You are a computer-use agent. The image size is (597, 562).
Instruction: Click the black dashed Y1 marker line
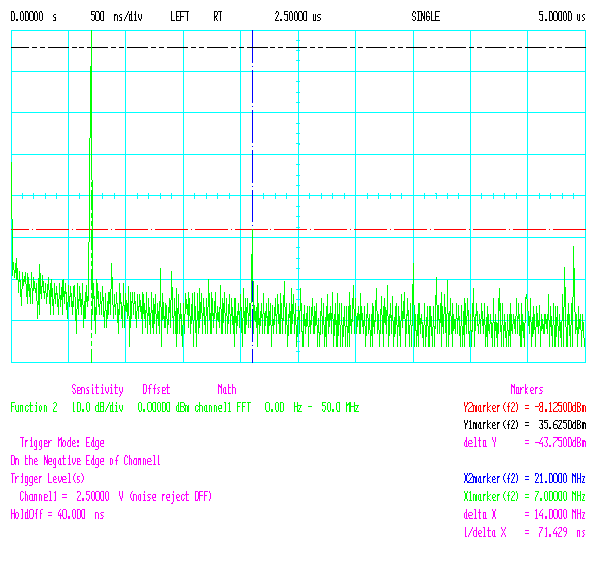(298, 48)
